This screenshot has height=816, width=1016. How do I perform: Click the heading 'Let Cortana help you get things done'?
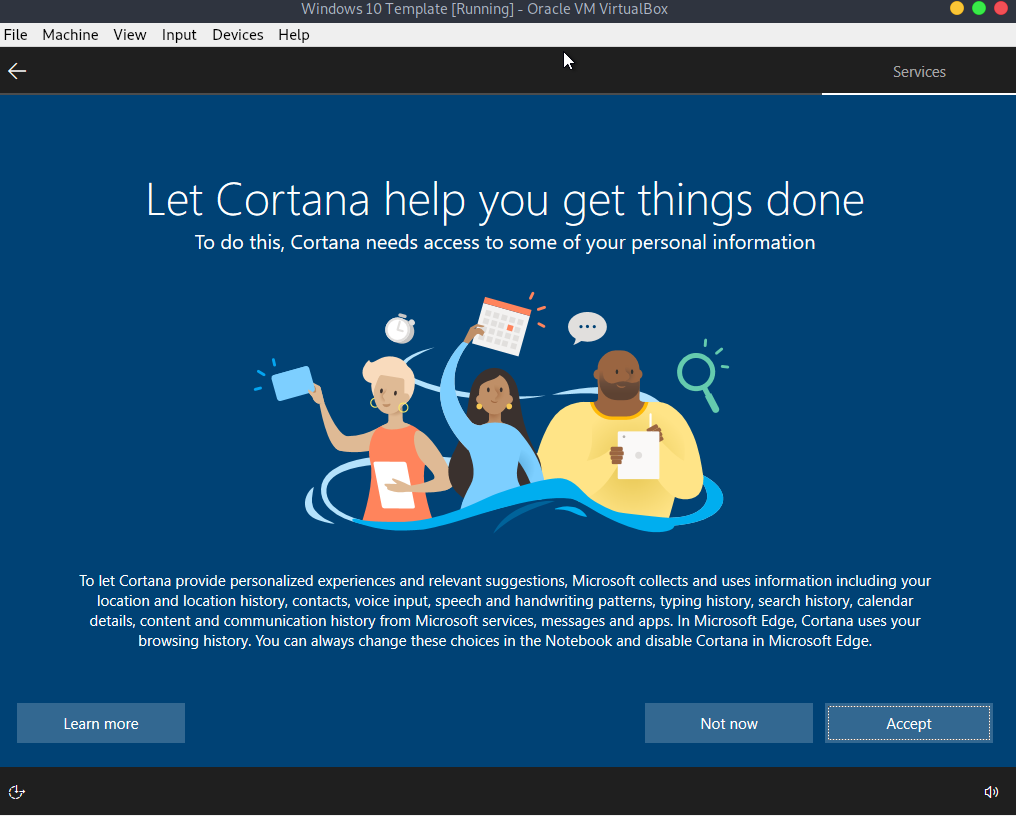tap(505, 200)
